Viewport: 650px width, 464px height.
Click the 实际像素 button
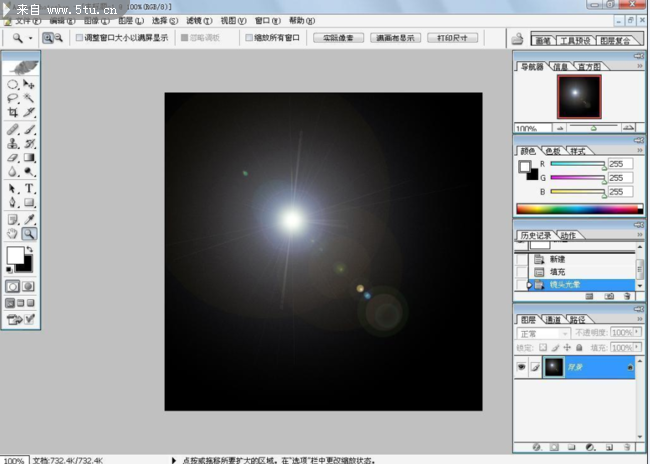click(x=338, y=37)
